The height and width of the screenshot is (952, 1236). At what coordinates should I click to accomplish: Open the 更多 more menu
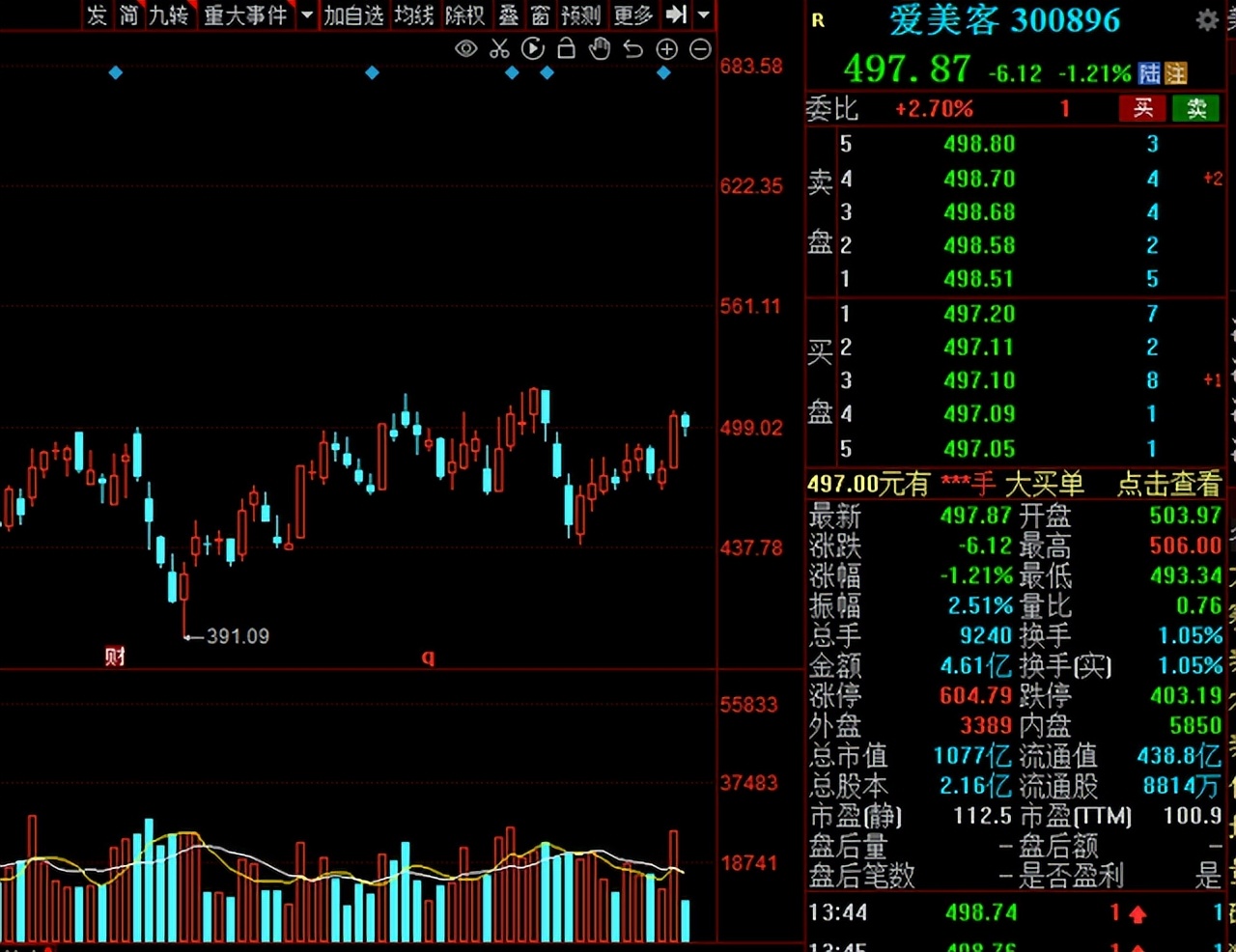pos(633,15)
